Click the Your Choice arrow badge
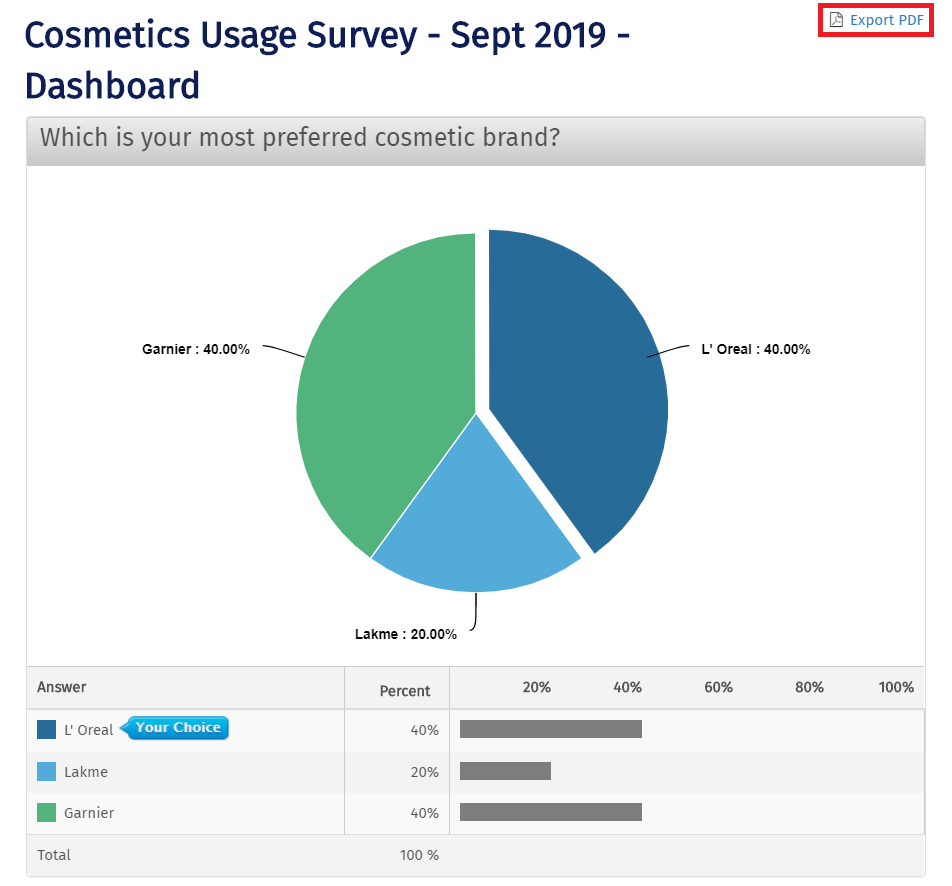952x886 pixels. (x=176, y=728)
